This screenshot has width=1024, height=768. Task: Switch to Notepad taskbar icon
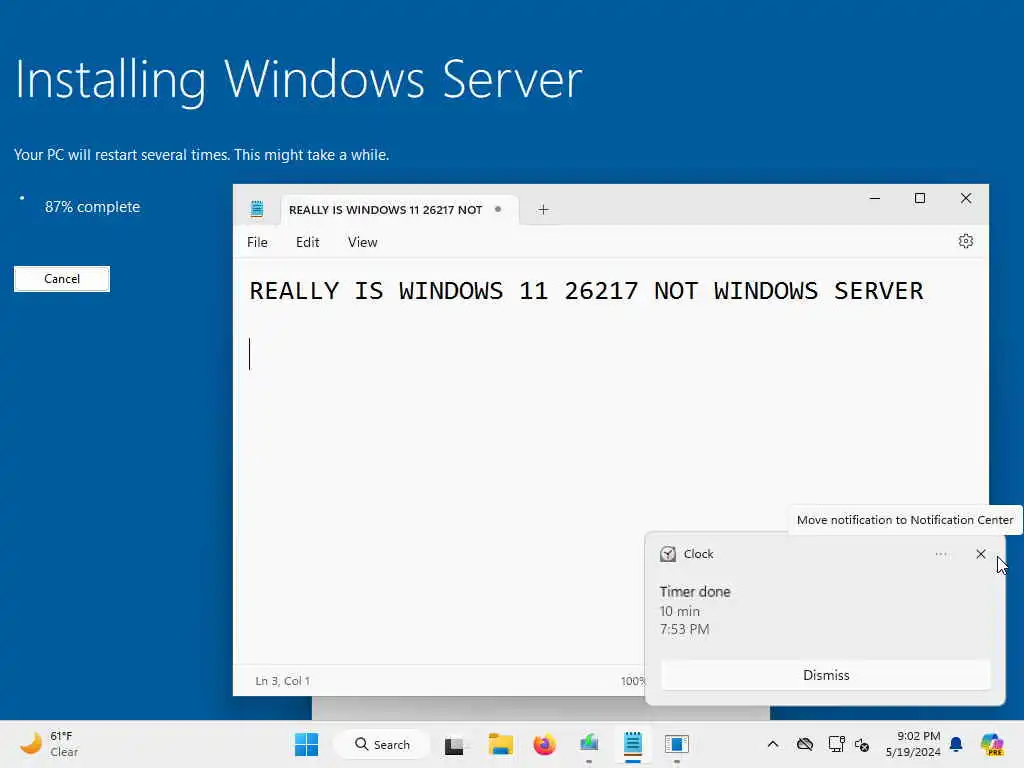633,744
